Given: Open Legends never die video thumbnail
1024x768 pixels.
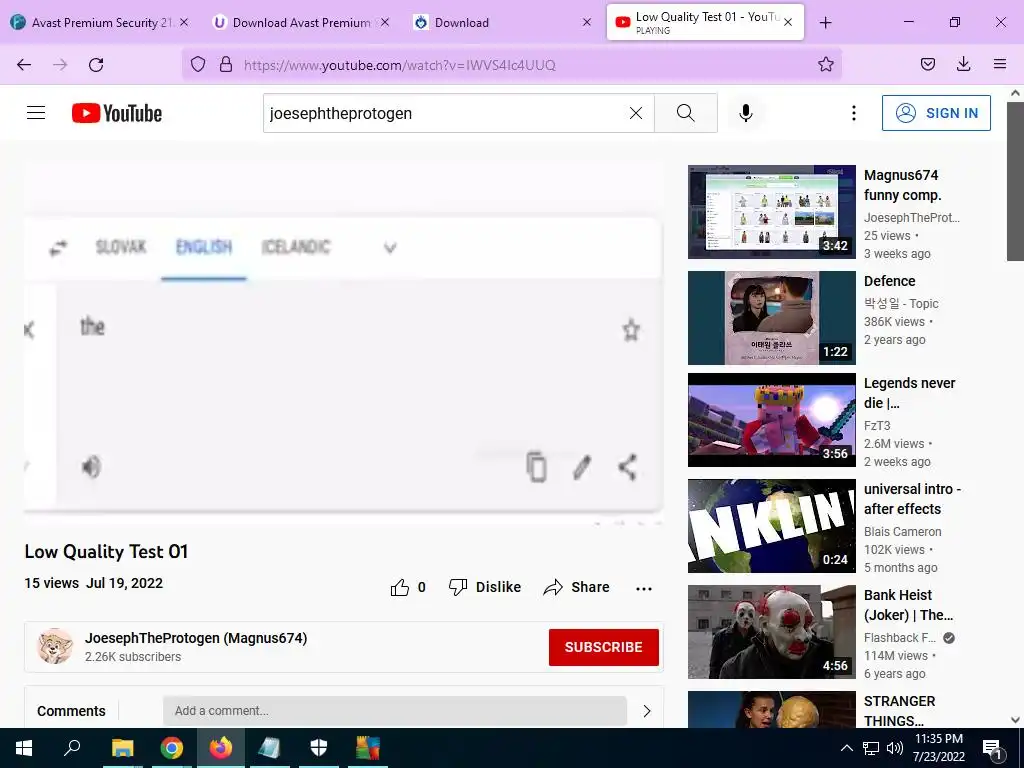Looking at the screenshot, I should pos(771,419).
